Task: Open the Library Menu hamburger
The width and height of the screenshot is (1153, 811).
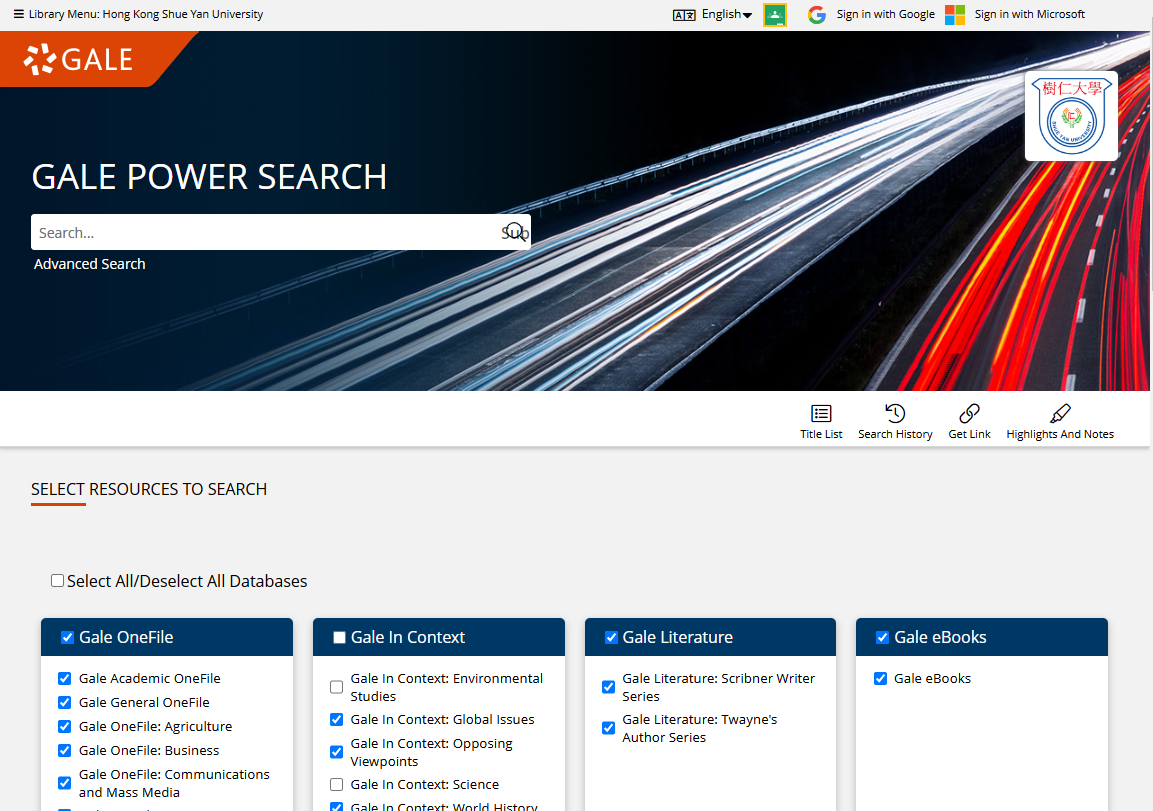Action: pos(19,15)
